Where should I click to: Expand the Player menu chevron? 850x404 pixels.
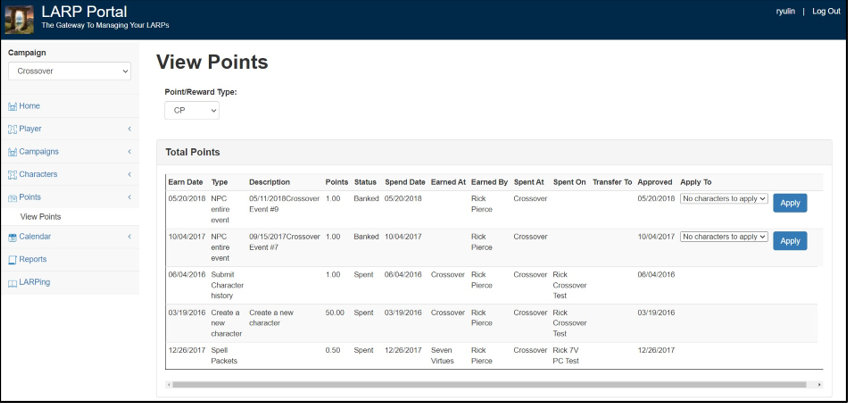[x=129, y=129]
